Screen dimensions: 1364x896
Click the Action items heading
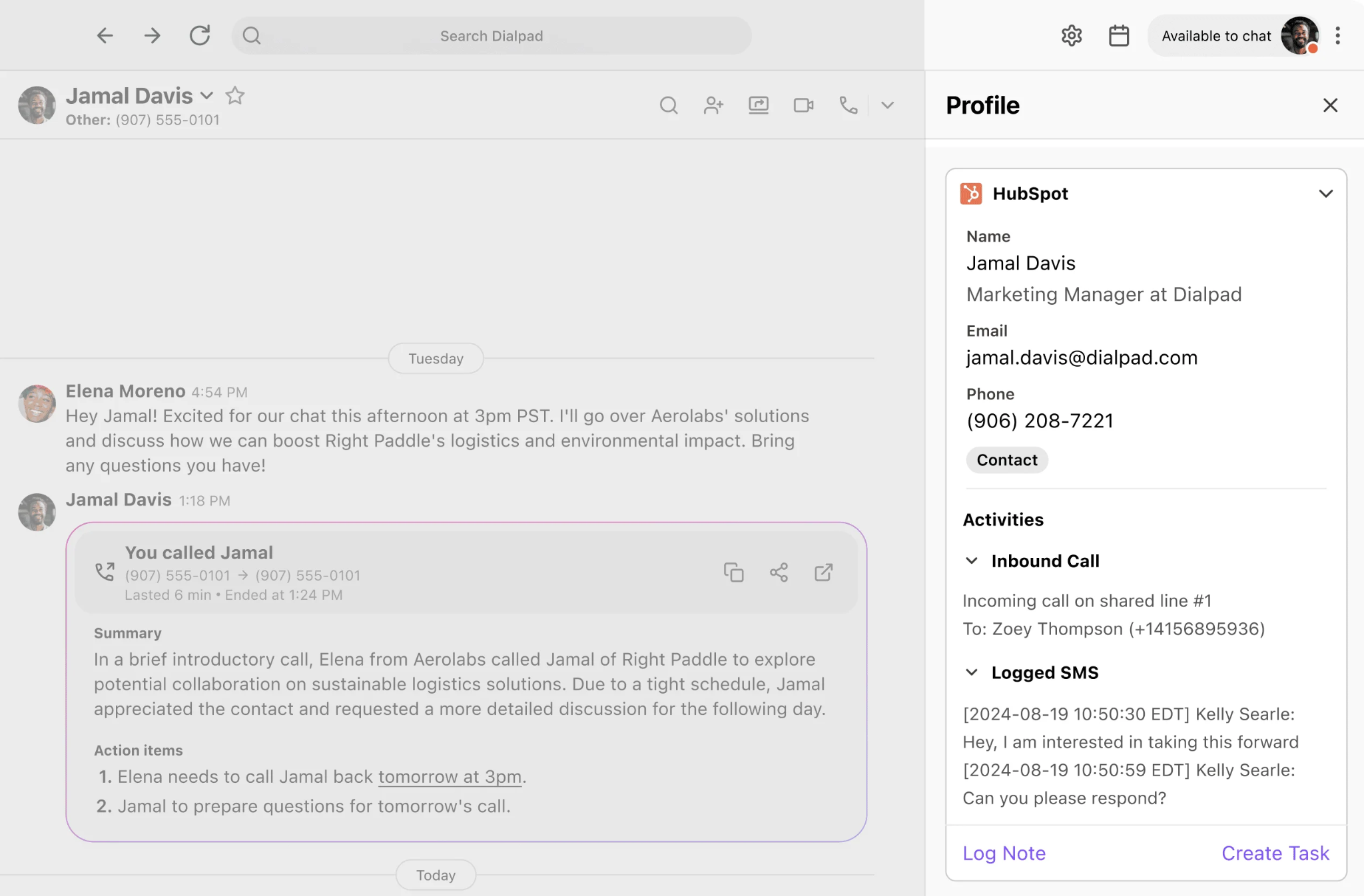(x=139, y=750)
